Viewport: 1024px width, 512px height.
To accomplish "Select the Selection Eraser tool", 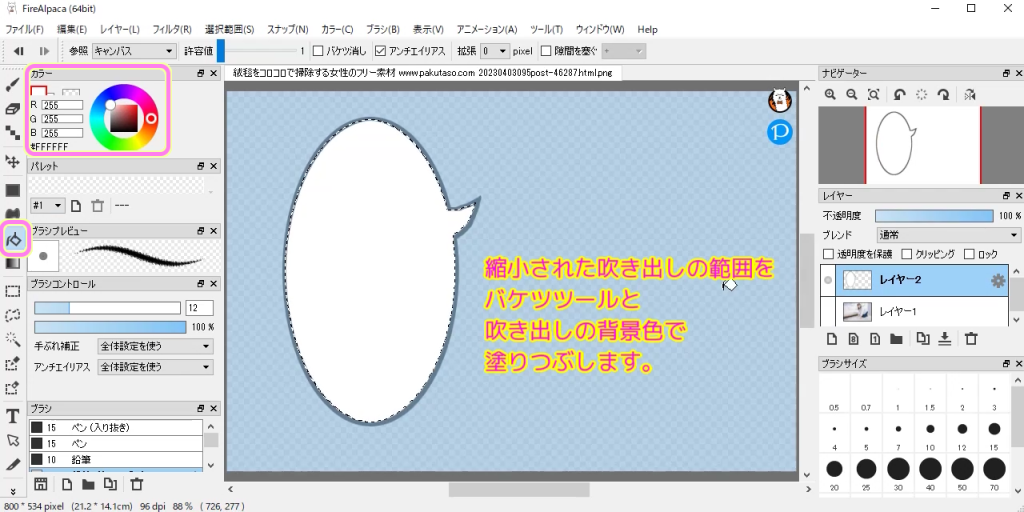I will click(x=12, y=388).
